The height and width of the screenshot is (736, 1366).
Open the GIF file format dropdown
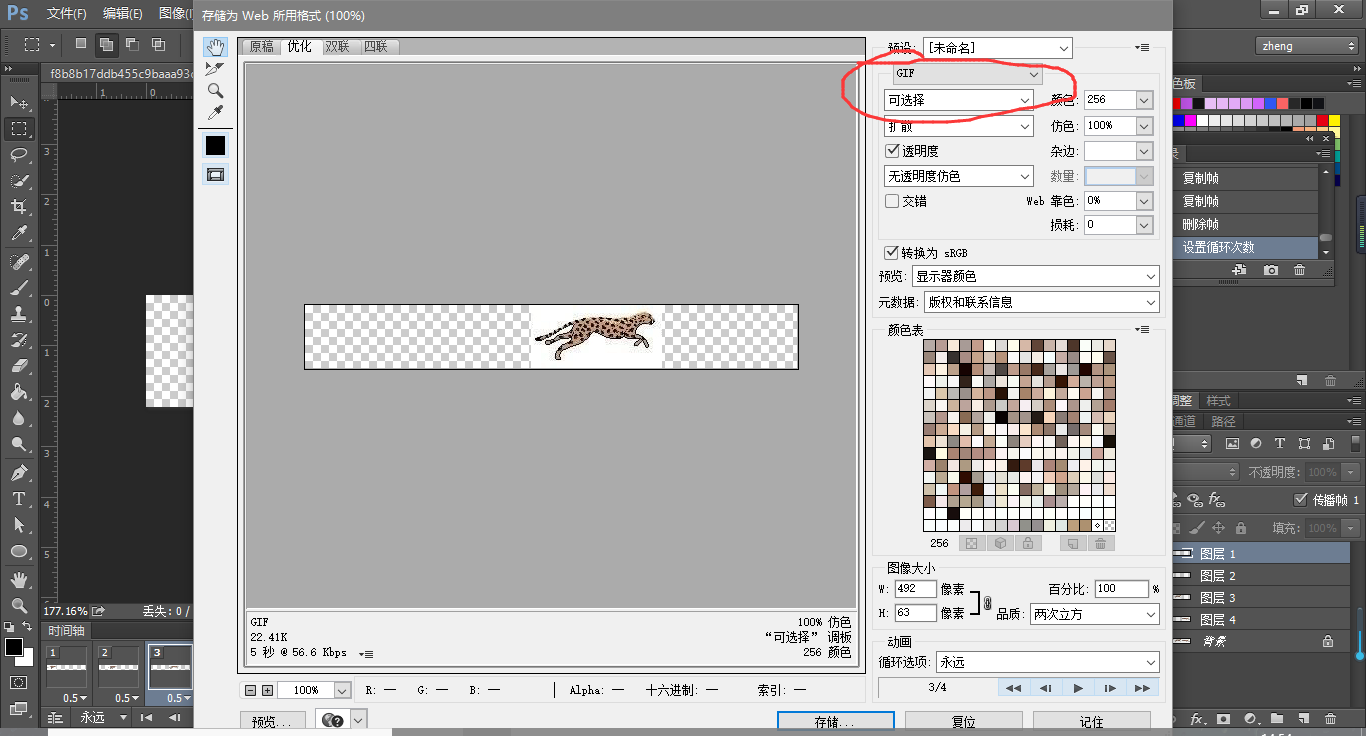(x=968, y=74)
